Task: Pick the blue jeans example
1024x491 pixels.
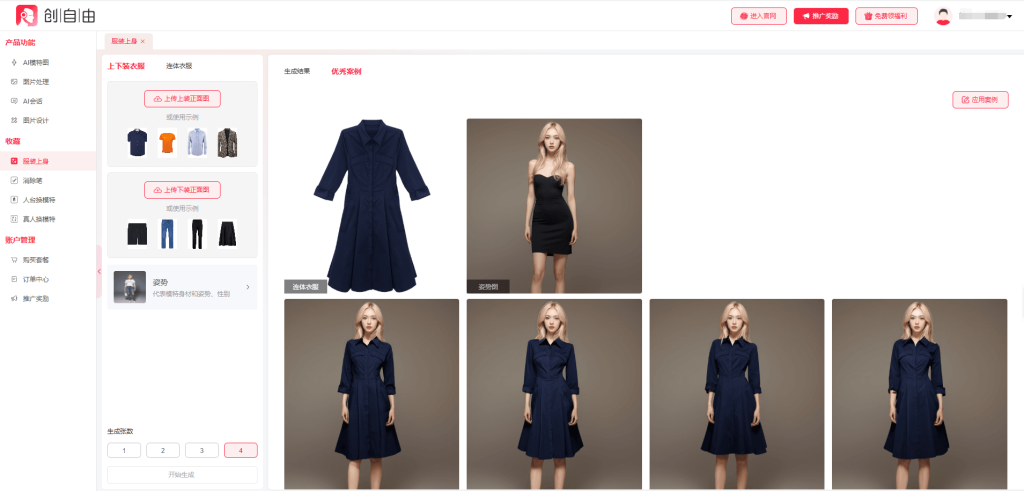Action: pyautogui.click(x=167, y=234)
